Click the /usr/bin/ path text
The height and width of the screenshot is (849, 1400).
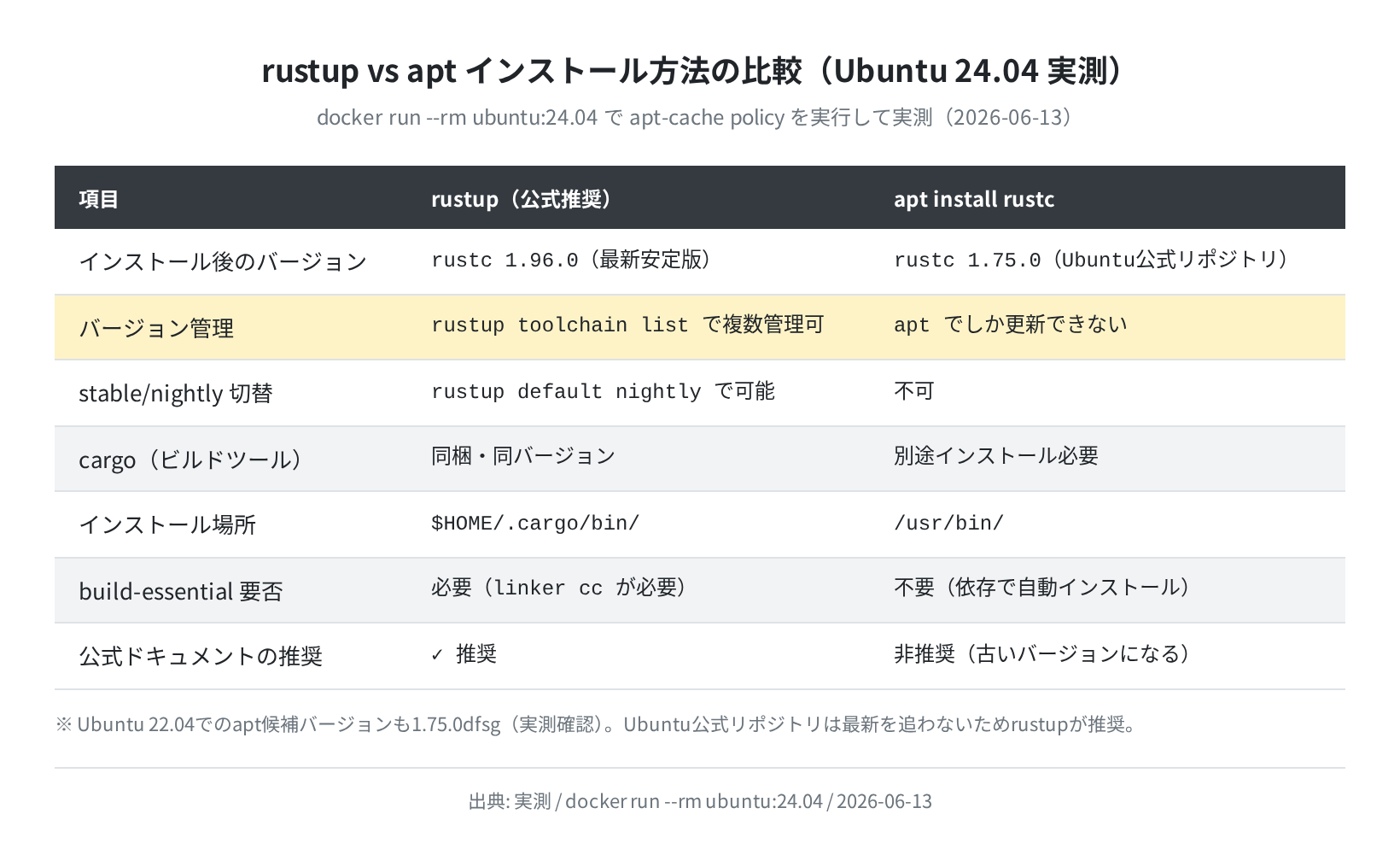coord(948,523)
